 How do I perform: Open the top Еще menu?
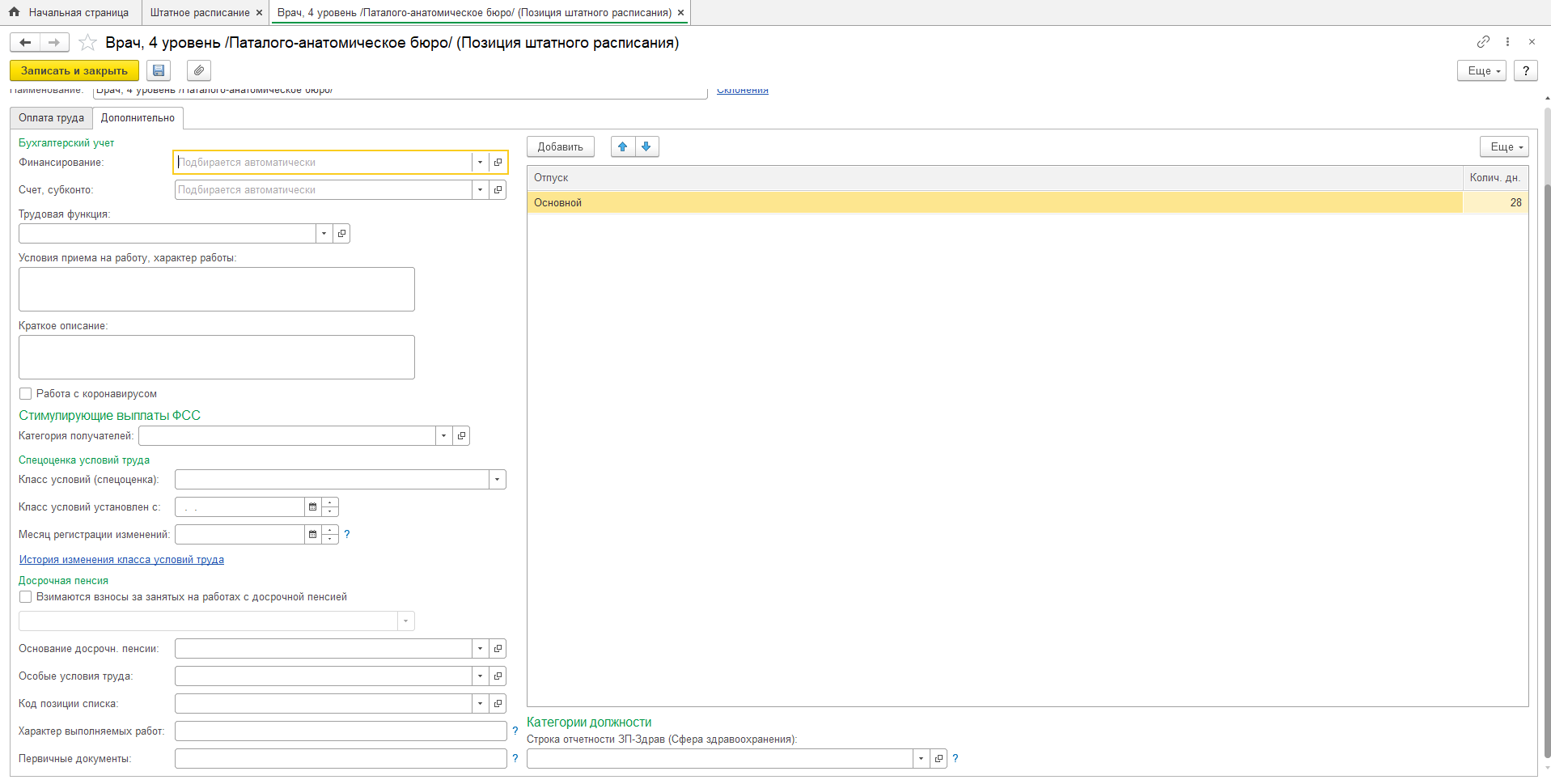point(1482,70)
